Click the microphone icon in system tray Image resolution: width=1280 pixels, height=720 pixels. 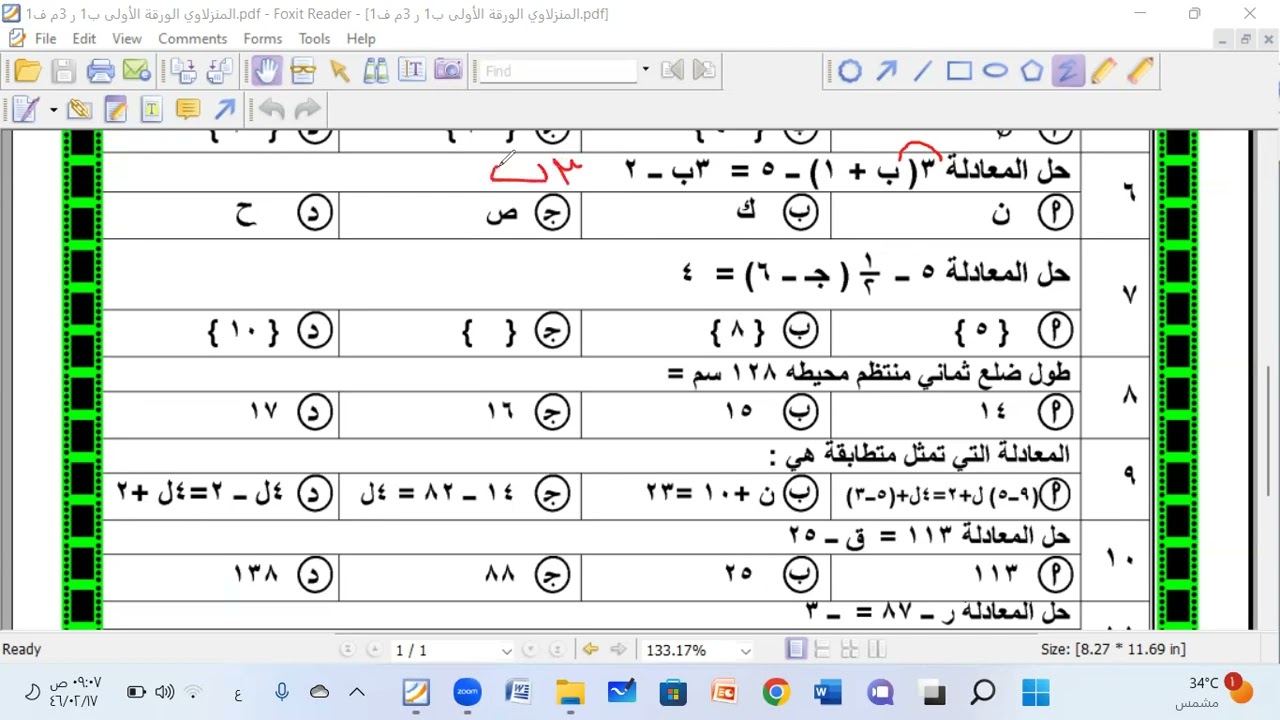(282, 692)
